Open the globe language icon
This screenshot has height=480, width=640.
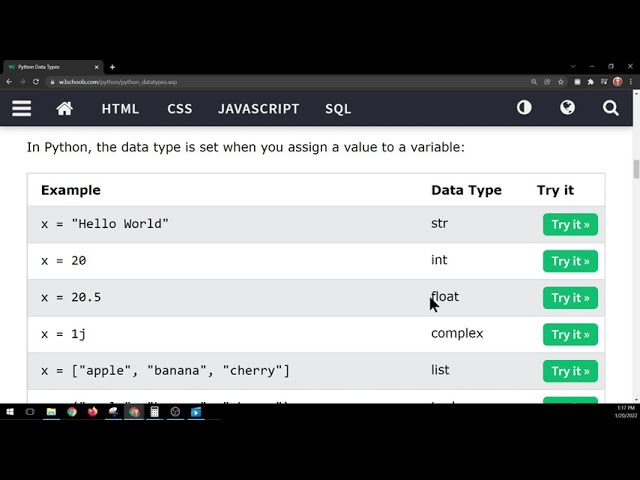[567, 108]
